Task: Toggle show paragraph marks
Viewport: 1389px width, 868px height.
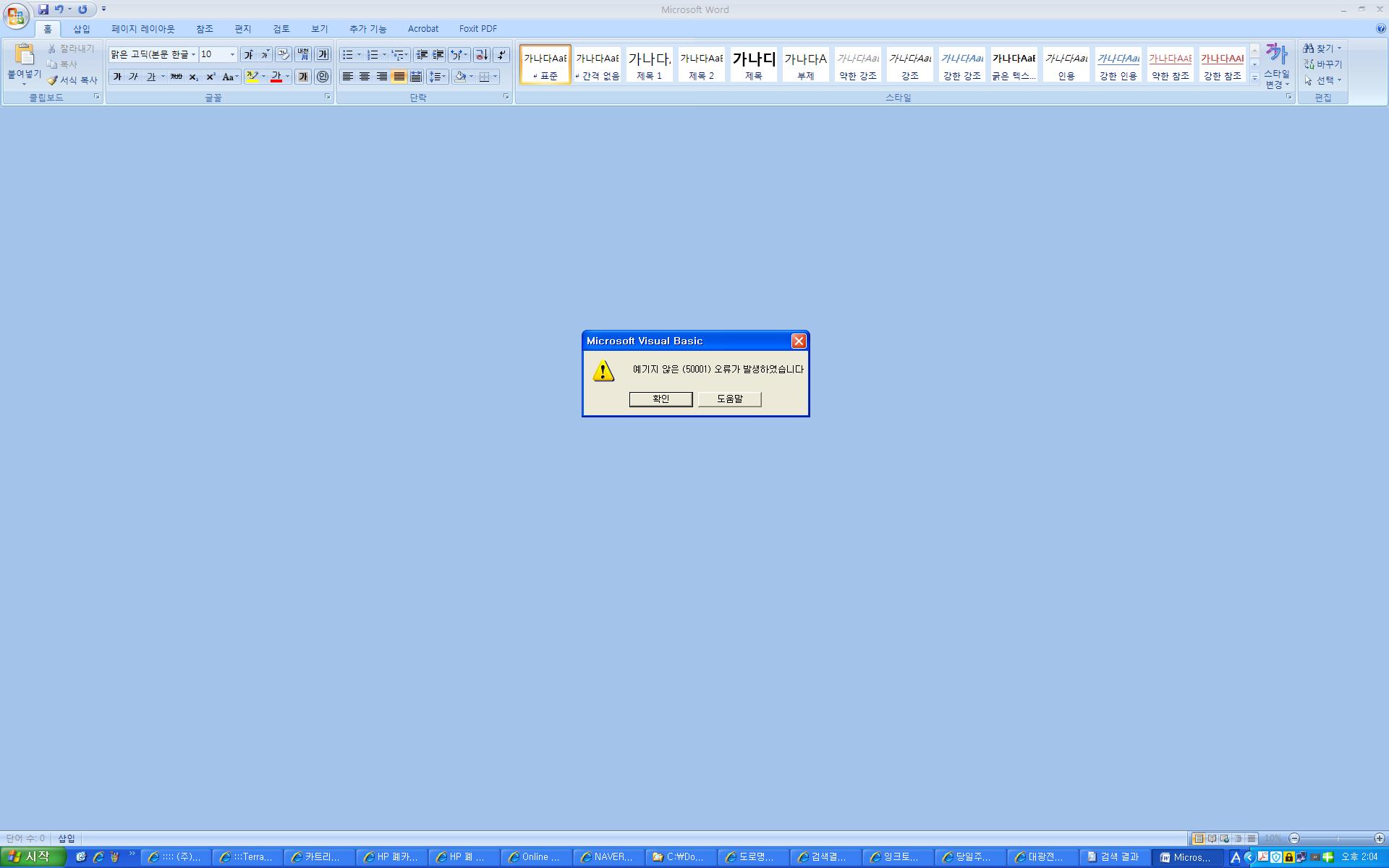Action: click(x=501, y=55)
